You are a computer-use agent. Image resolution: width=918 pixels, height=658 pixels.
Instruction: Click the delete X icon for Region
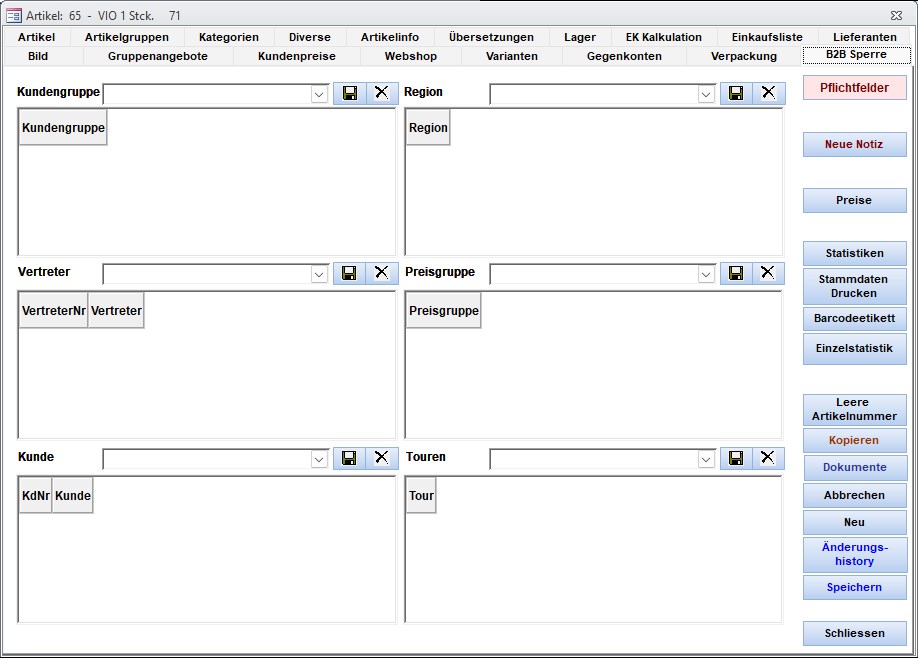point(768,93)
